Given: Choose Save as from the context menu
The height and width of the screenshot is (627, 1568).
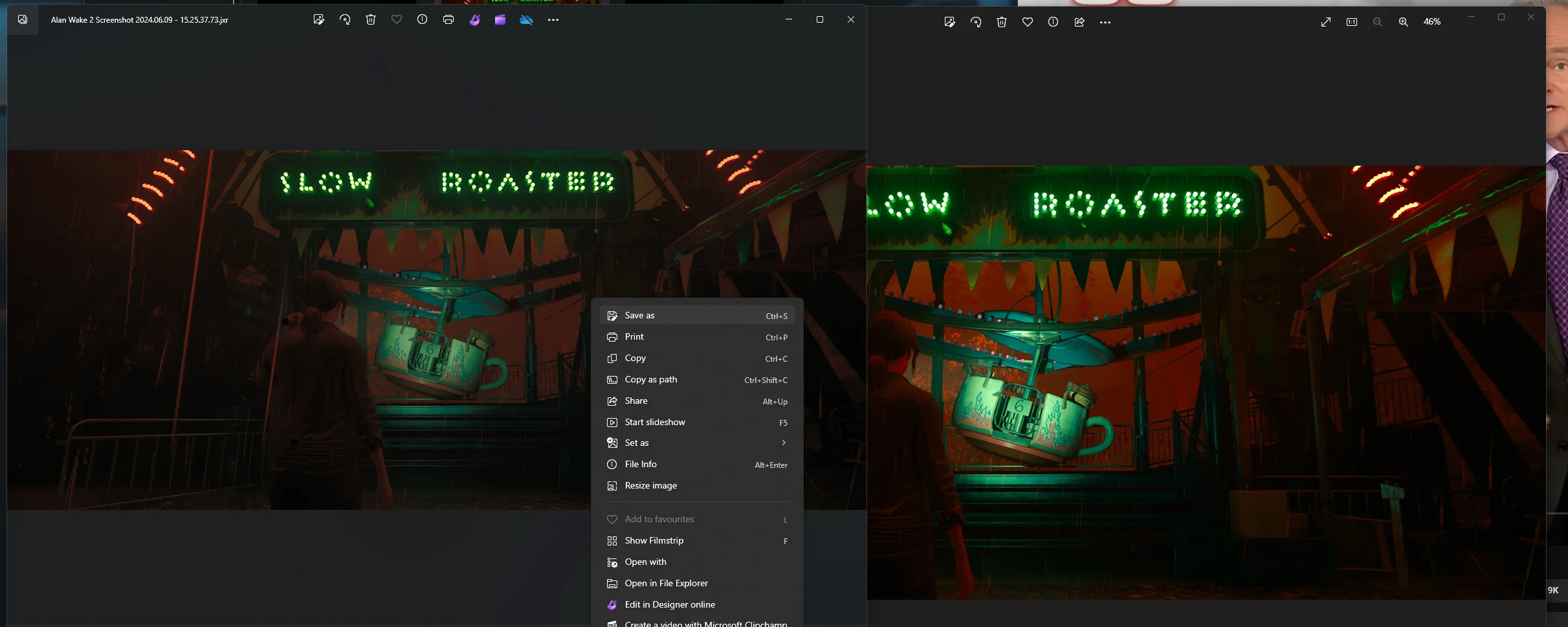Looking at the screenshot, I should [x=697, y=315].
